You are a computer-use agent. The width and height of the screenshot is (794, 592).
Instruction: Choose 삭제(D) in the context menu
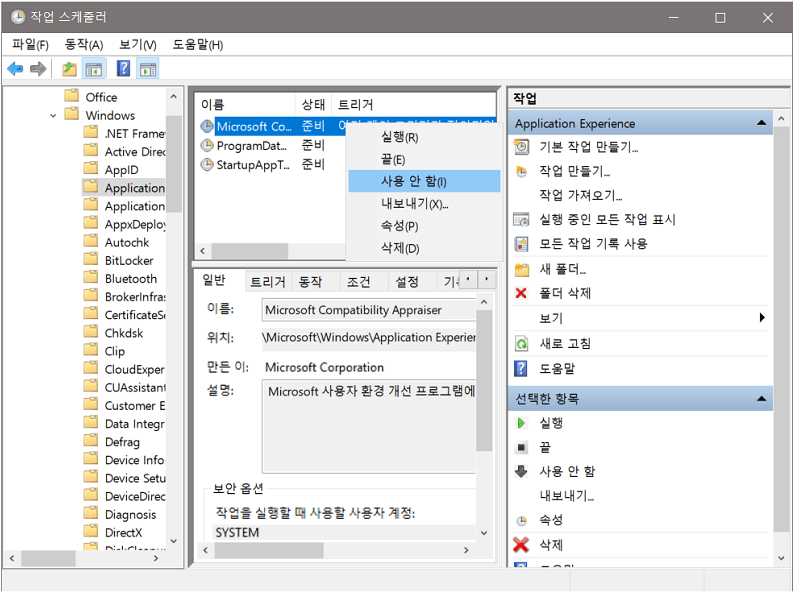coord(424,248)
